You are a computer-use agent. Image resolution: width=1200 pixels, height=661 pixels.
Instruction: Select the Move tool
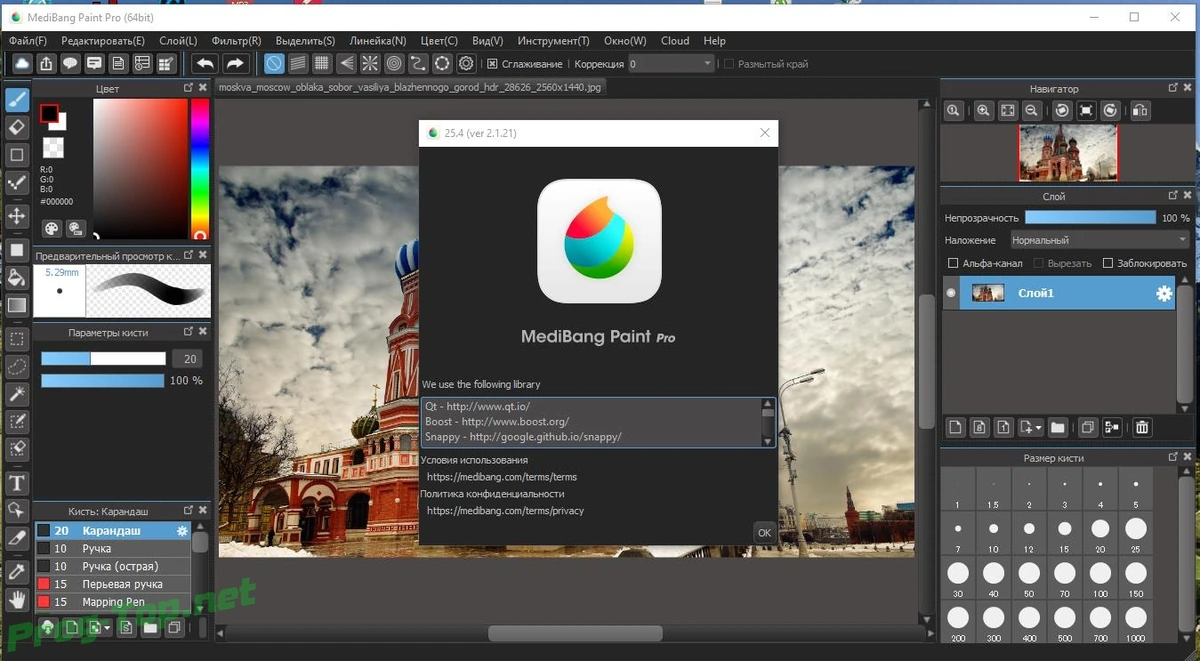click(17, 215)
